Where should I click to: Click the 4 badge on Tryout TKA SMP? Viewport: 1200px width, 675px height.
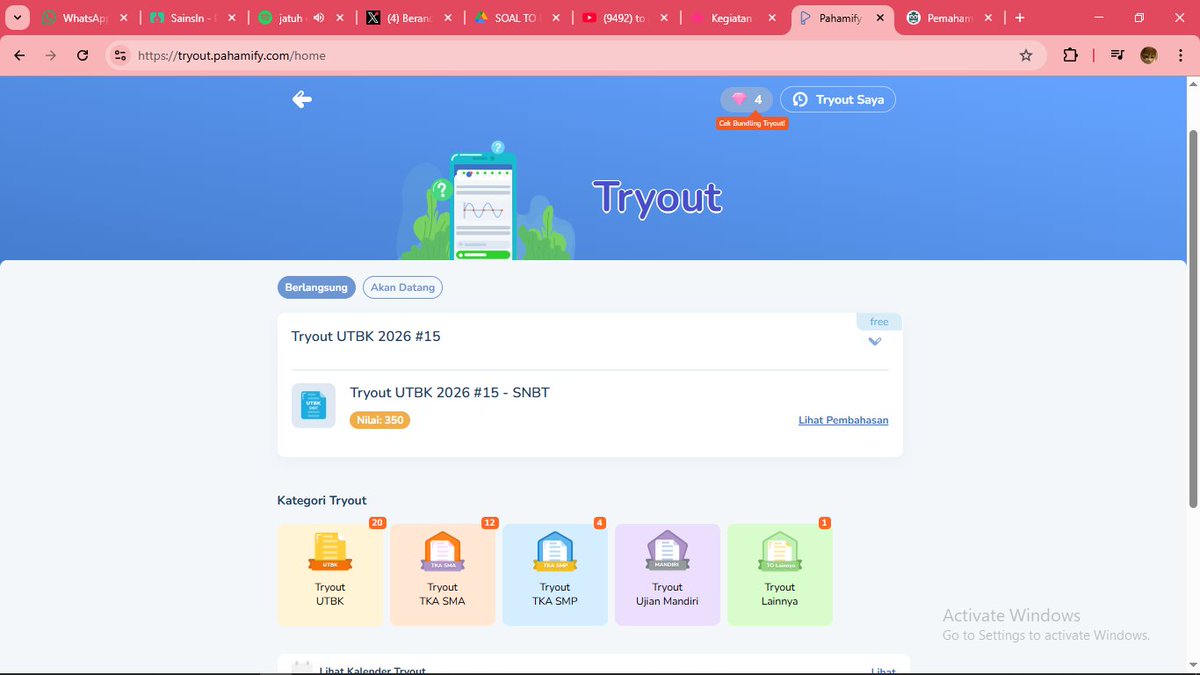click(600, 523)
